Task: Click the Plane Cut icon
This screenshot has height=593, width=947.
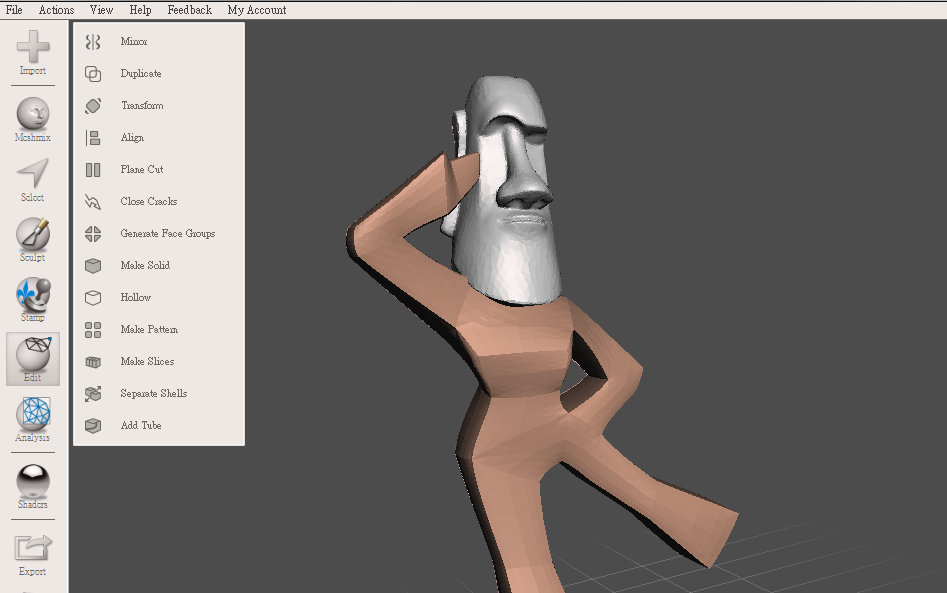Action: click(x=93, y=170)
